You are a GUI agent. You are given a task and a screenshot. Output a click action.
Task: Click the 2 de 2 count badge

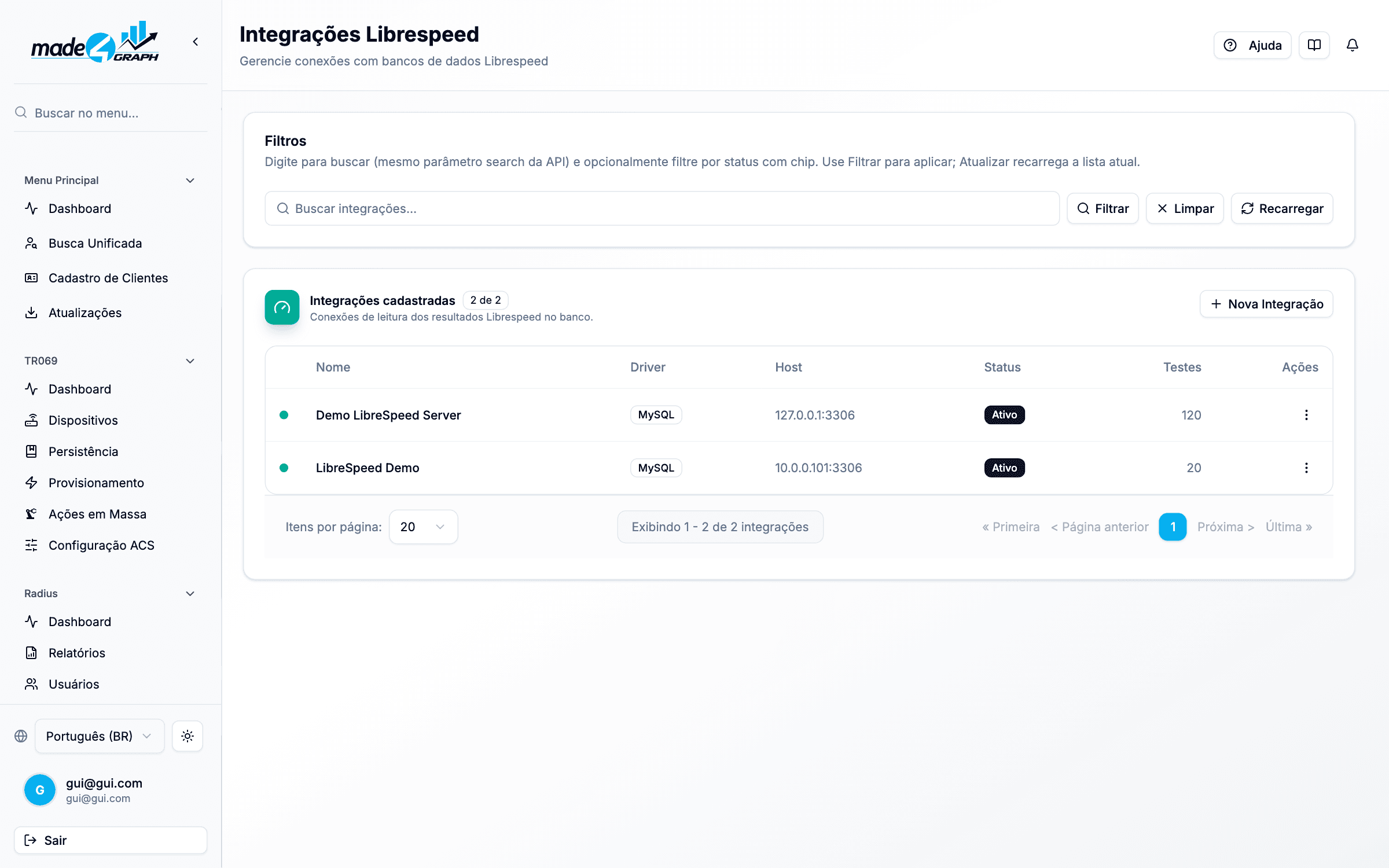tap(486, 300)
